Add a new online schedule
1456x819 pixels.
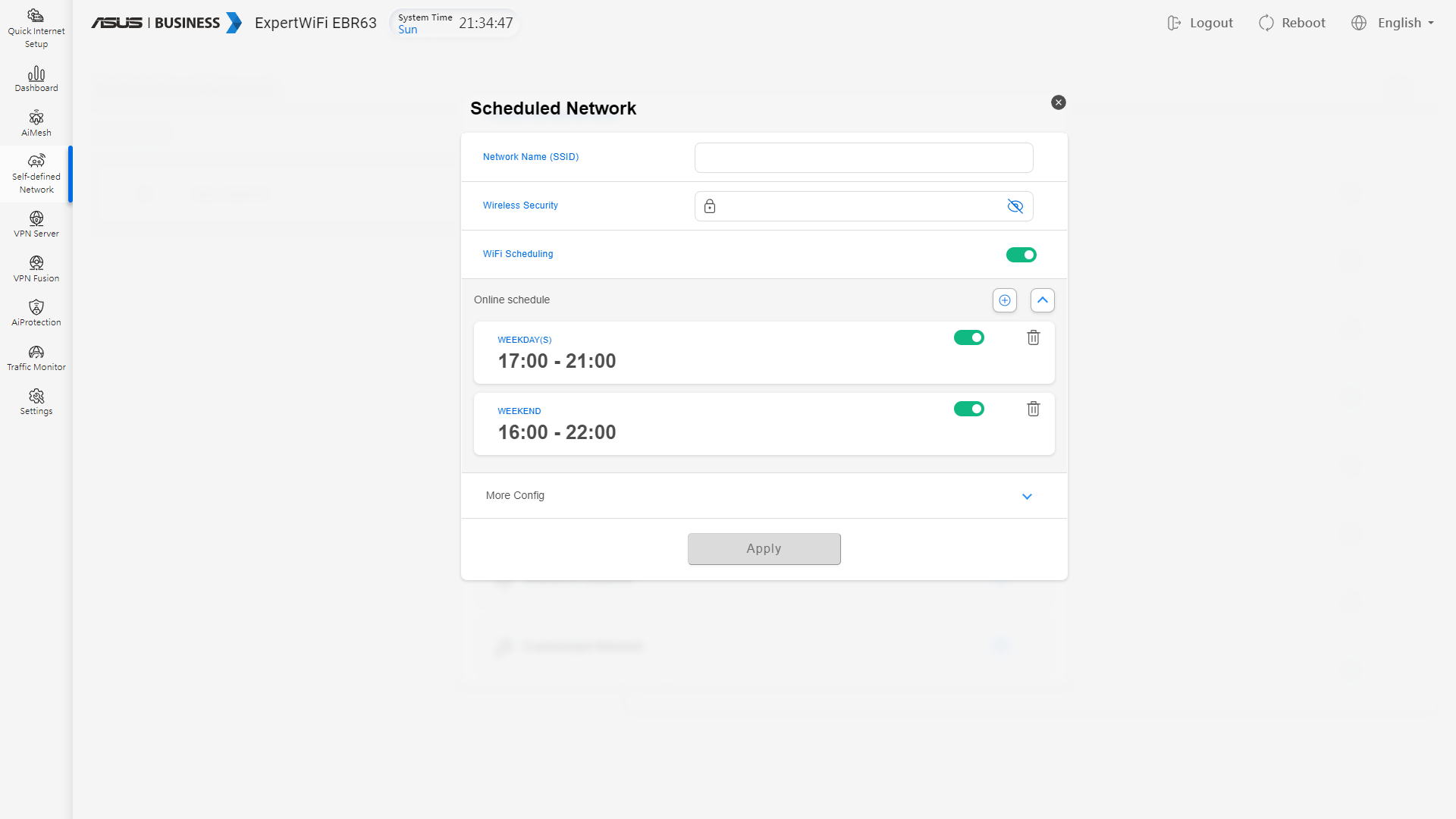coord(1004,300)
